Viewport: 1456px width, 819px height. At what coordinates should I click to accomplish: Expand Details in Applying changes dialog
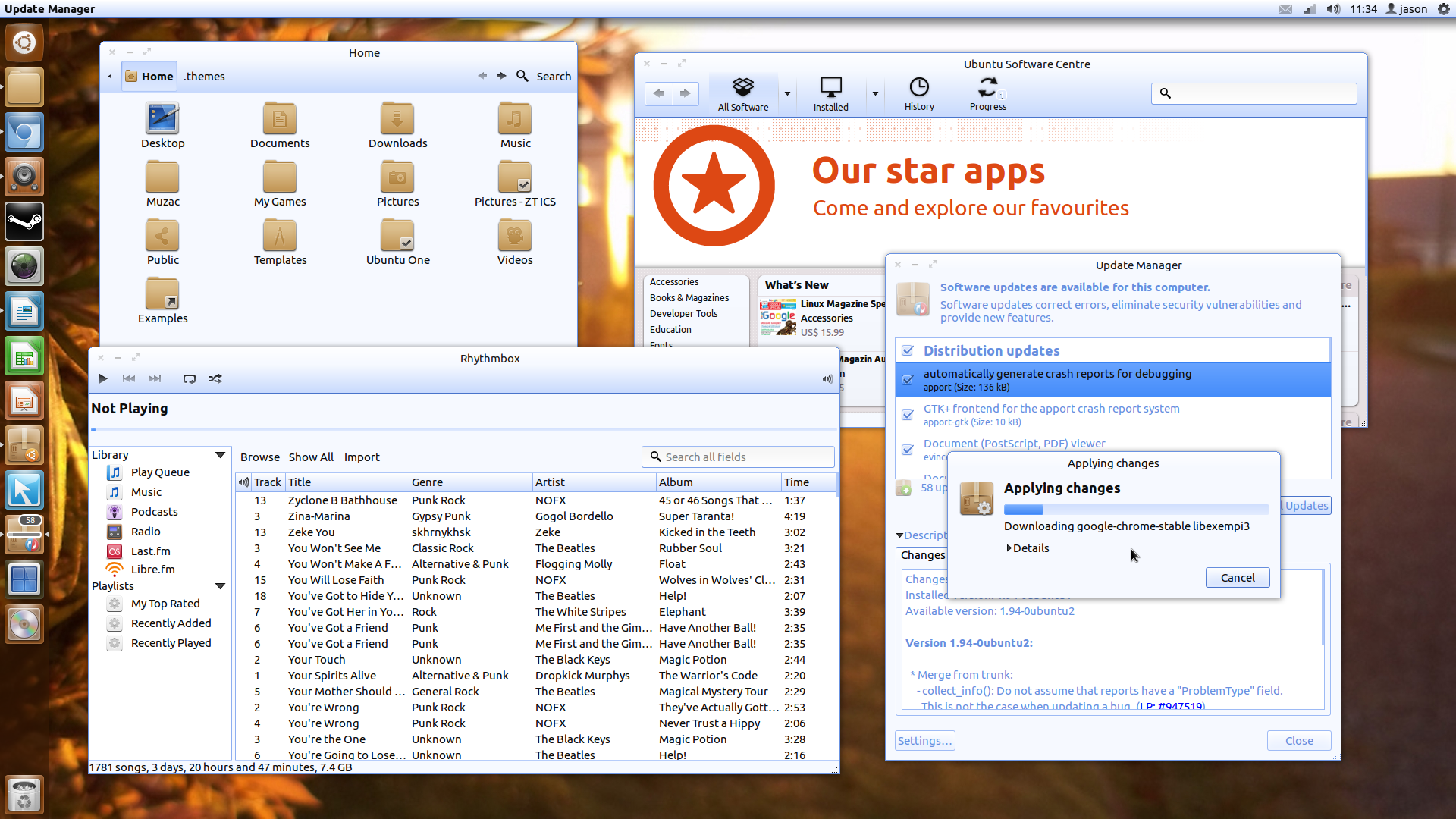point(1028,548)
